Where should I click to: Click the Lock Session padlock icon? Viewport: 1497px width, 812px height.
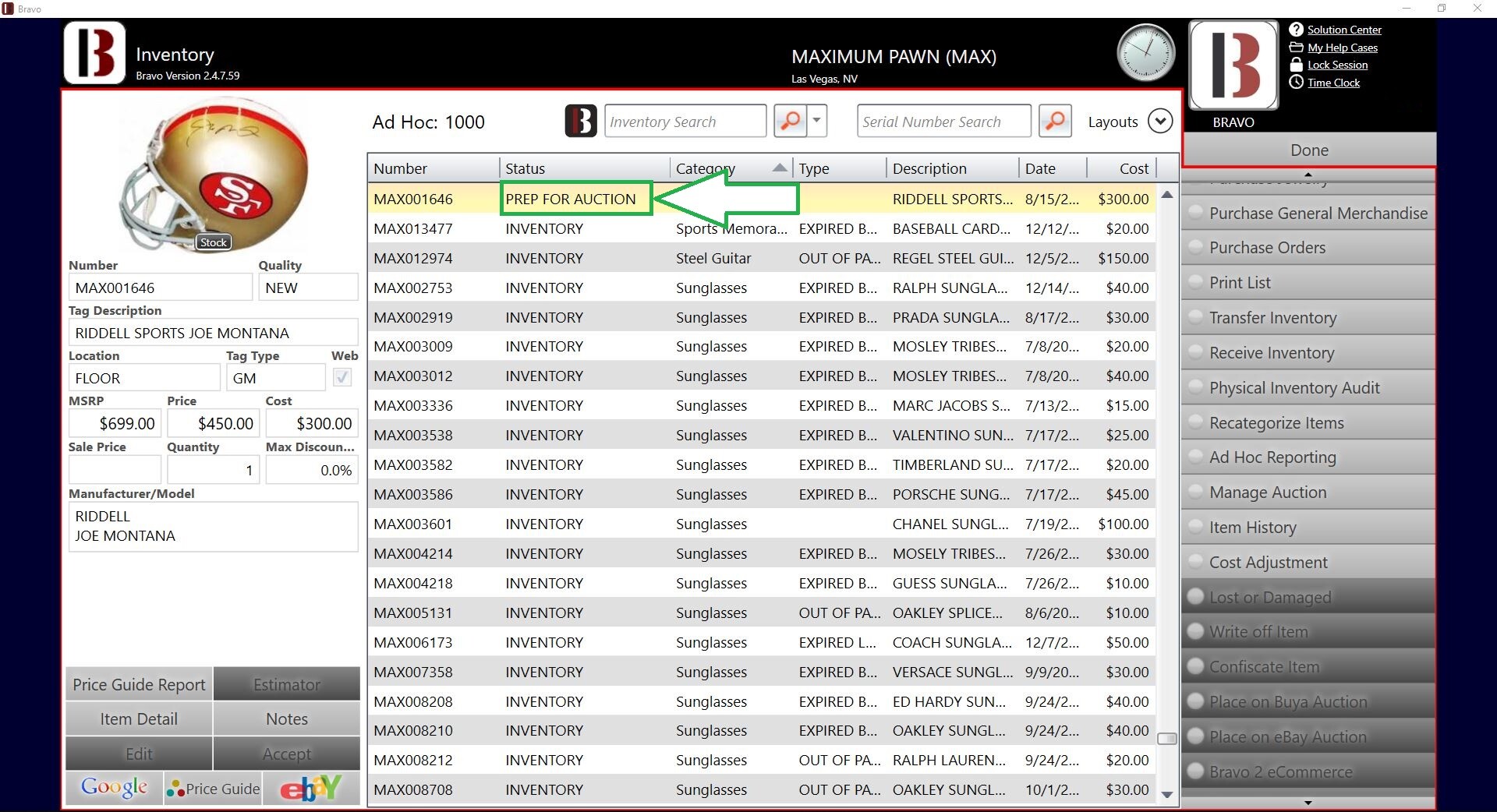tap(1296, 65)
